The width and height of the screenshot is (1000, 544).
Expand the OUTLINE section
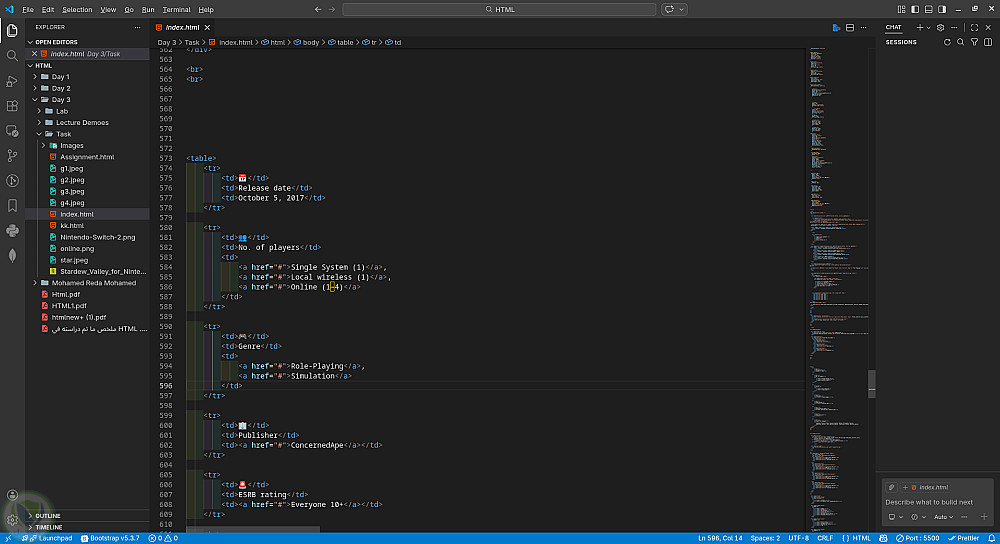pos(48,516)
